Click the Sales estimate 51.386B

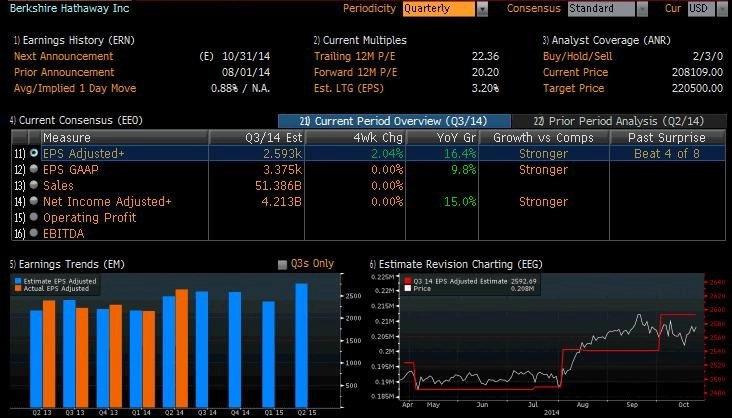[278, 185]
